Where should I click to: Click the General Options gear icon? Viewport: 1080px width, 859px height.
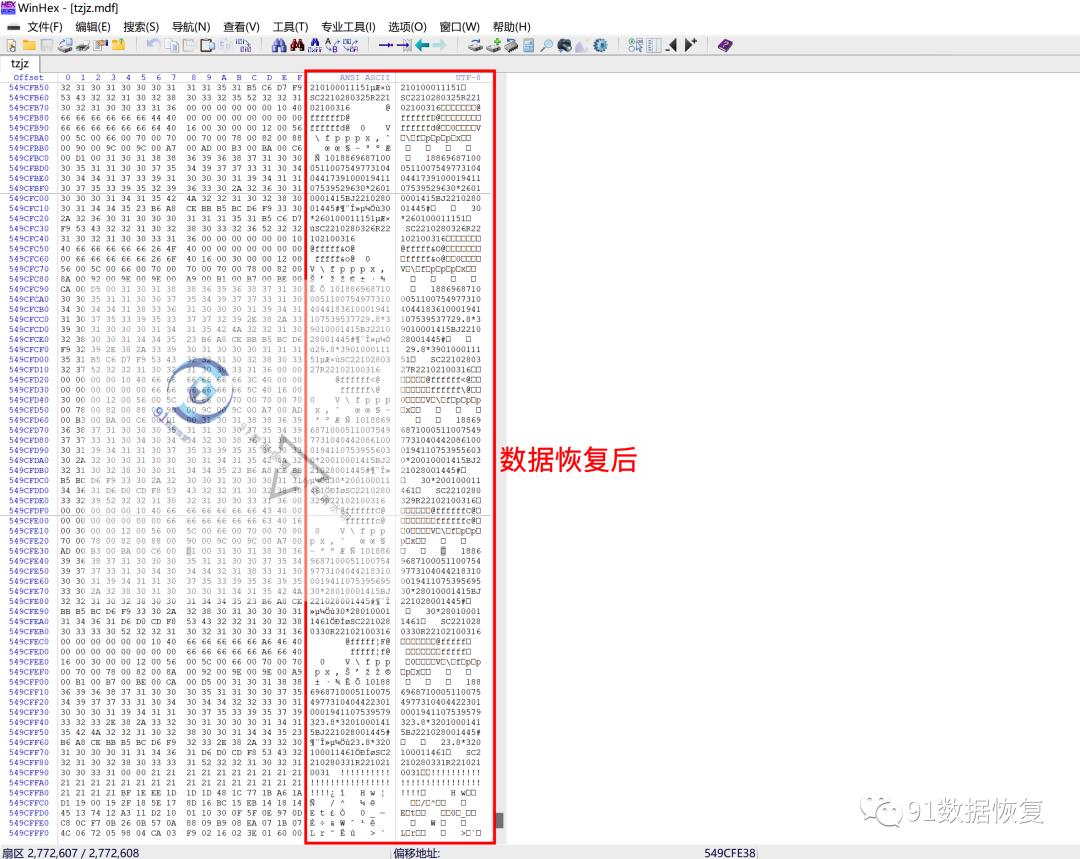coord(601,45)
